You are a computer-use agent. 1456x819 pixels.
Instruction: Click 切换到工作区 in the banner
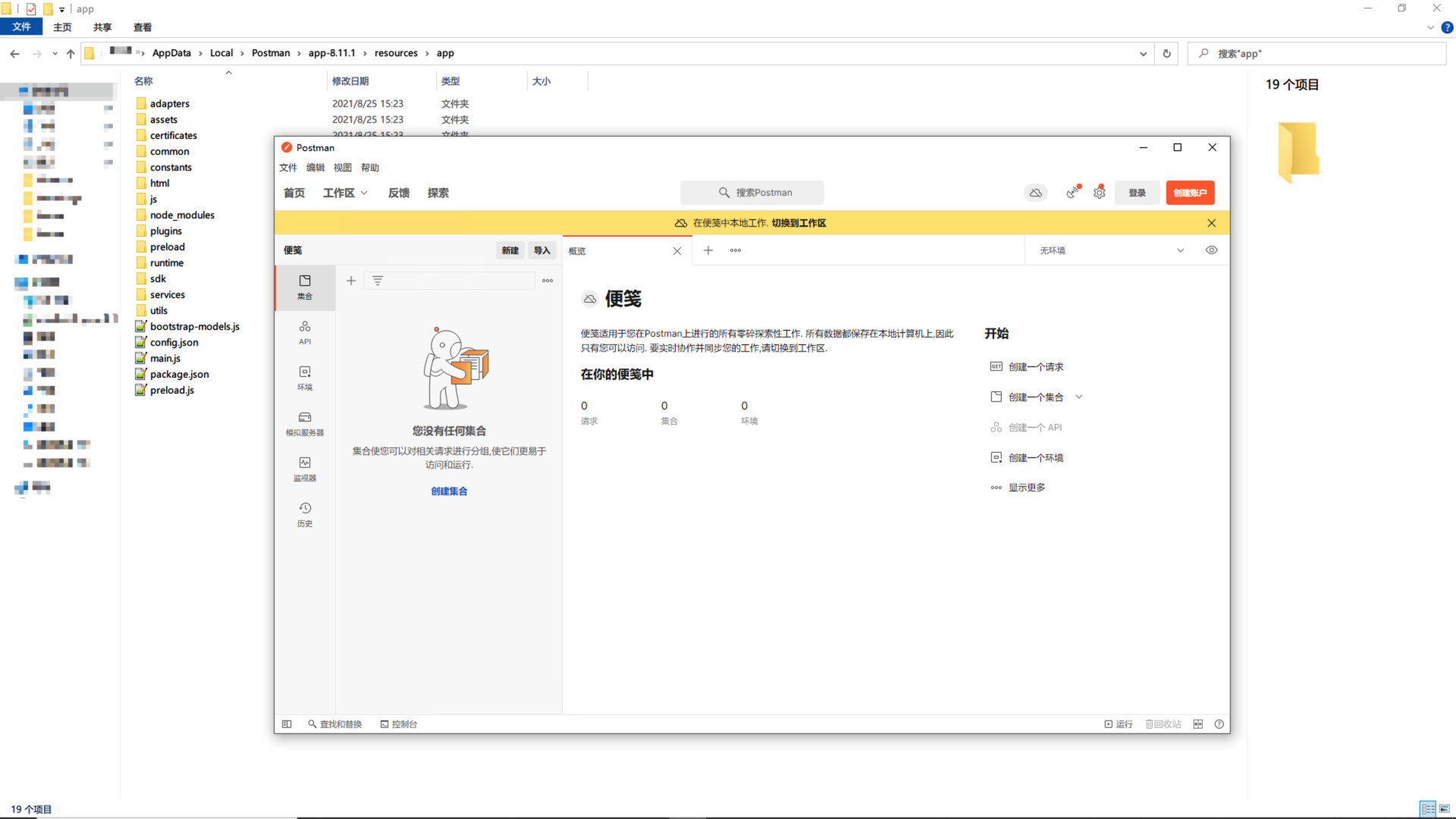tap(799, 223)
